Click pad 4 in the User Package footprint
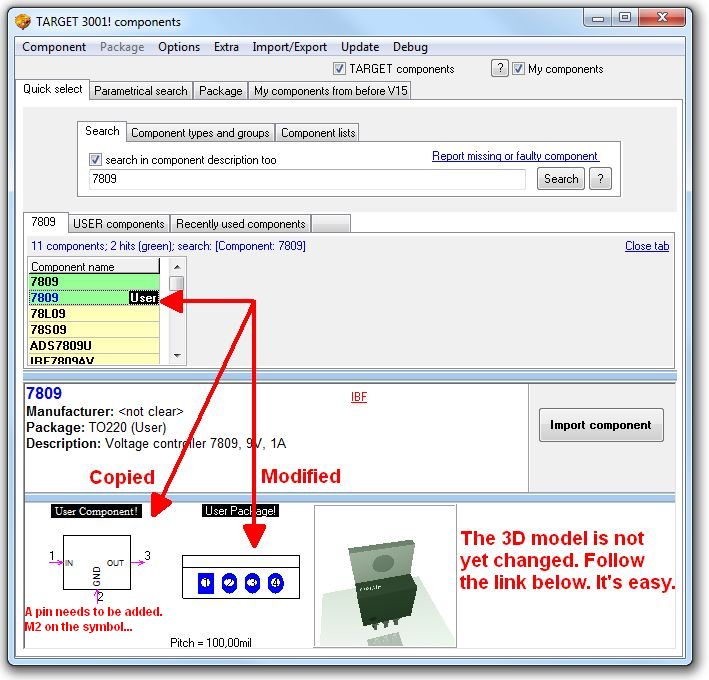The image size is (709, 680). tap(275, 582)
